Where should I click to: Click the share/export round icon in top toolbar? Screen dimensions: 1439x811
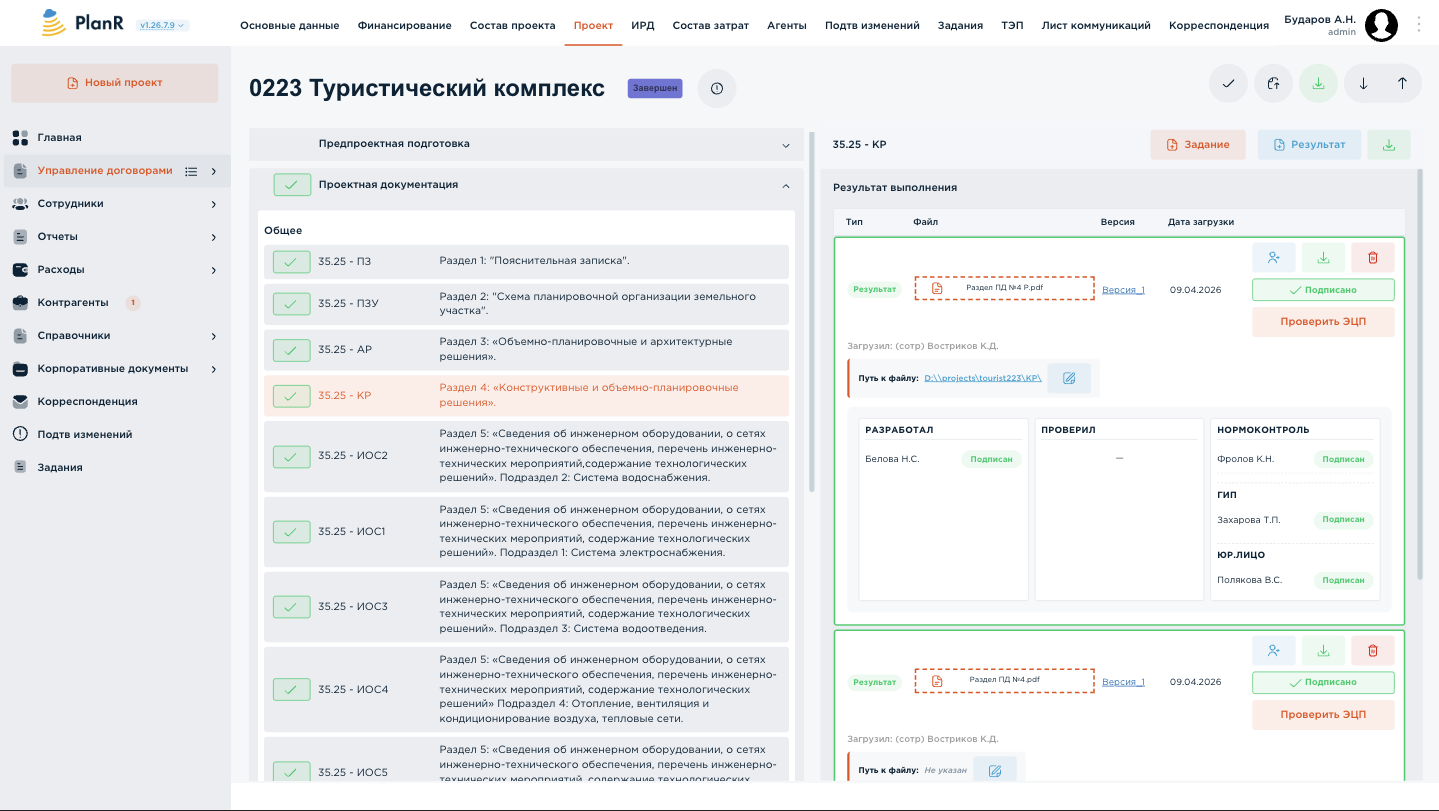[1273, 84]
